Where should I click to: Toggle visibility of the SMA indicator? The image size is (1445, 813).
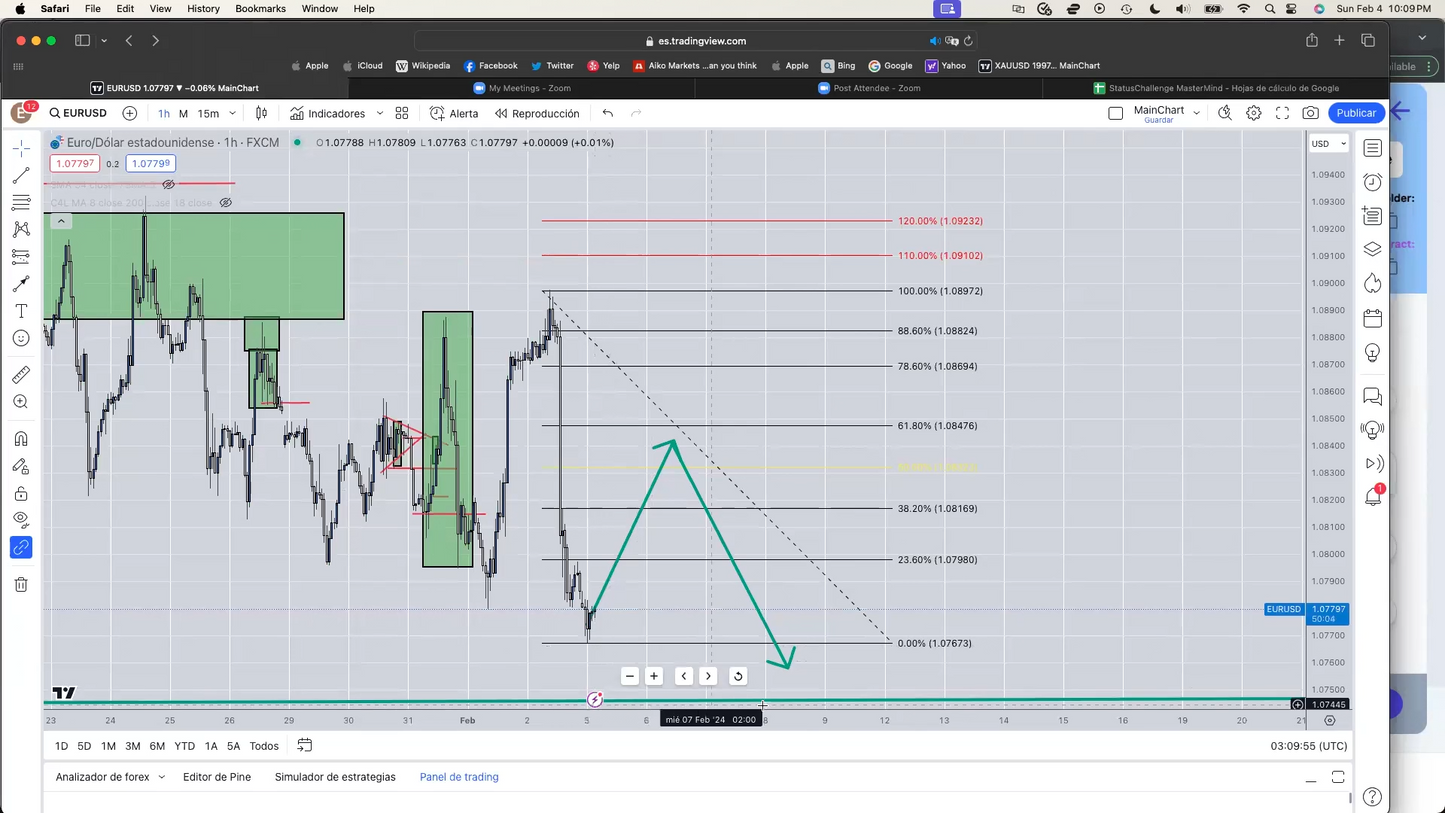click(168, 184)
